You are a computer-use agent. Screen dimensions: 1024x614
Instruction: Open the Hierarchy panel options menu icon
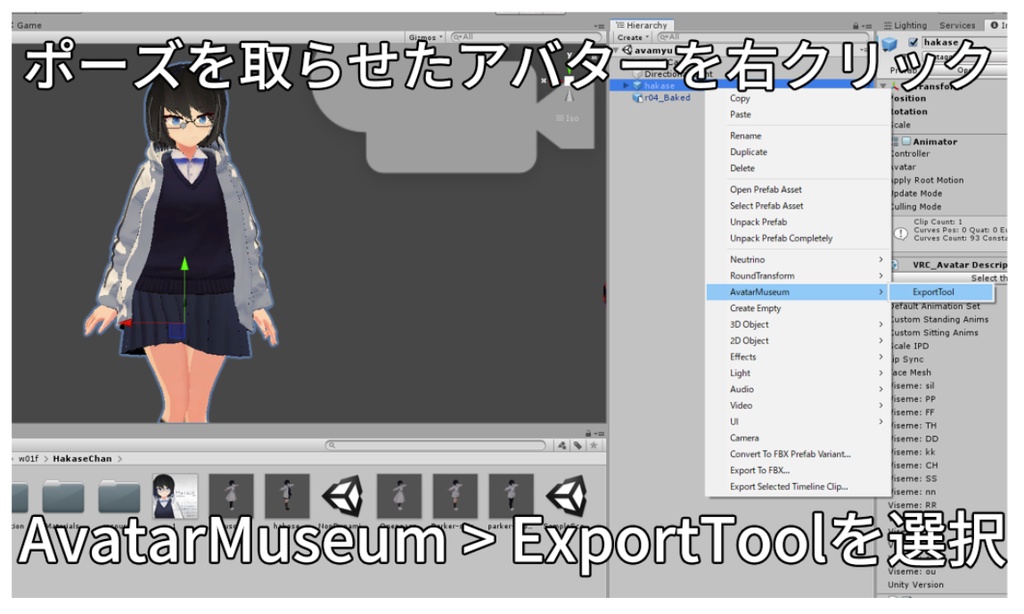pos(865,26)
